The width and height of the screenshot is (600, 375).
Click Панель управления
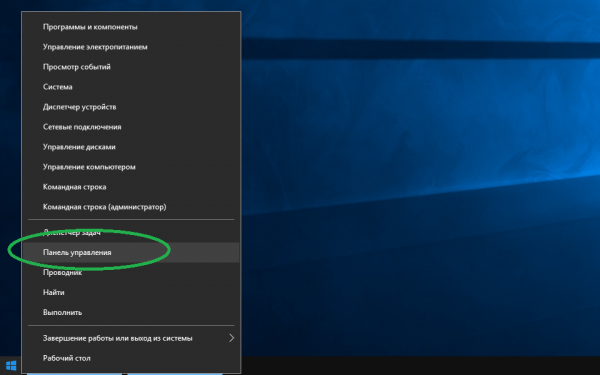click(x=131, y=253)
